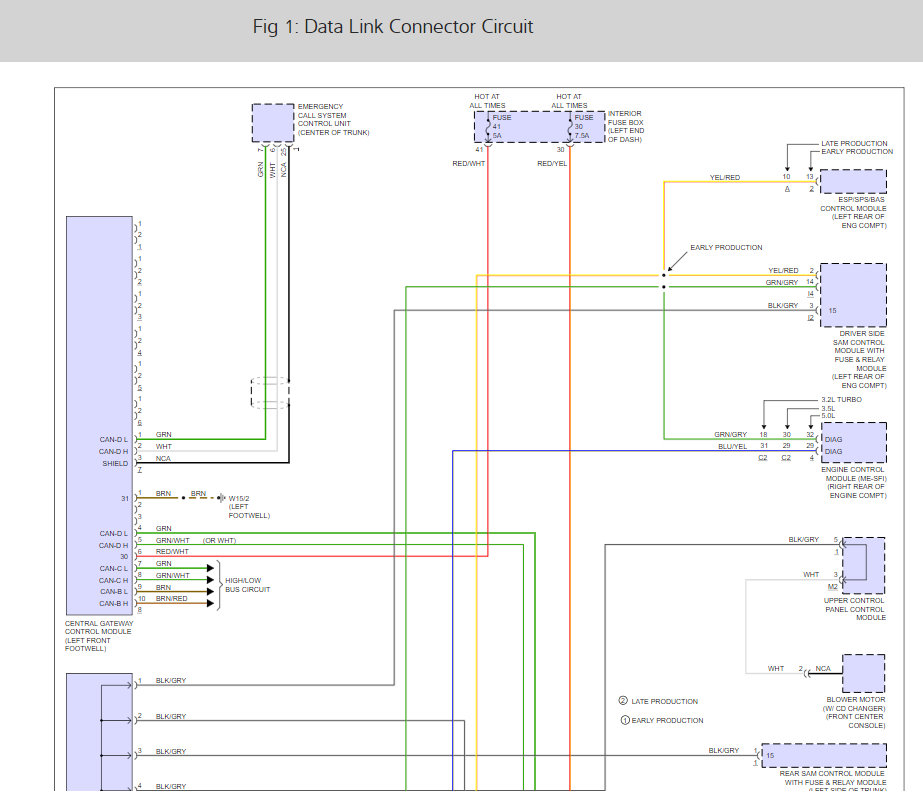Select the Driver Side SAM module box
923x804 pixels.
point(852,295)
